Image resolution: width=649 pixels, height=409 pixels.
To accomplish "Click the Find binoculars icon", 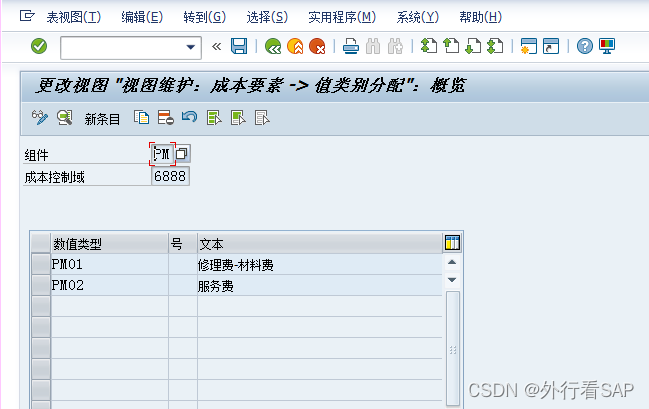I will [x=373, y=46].
